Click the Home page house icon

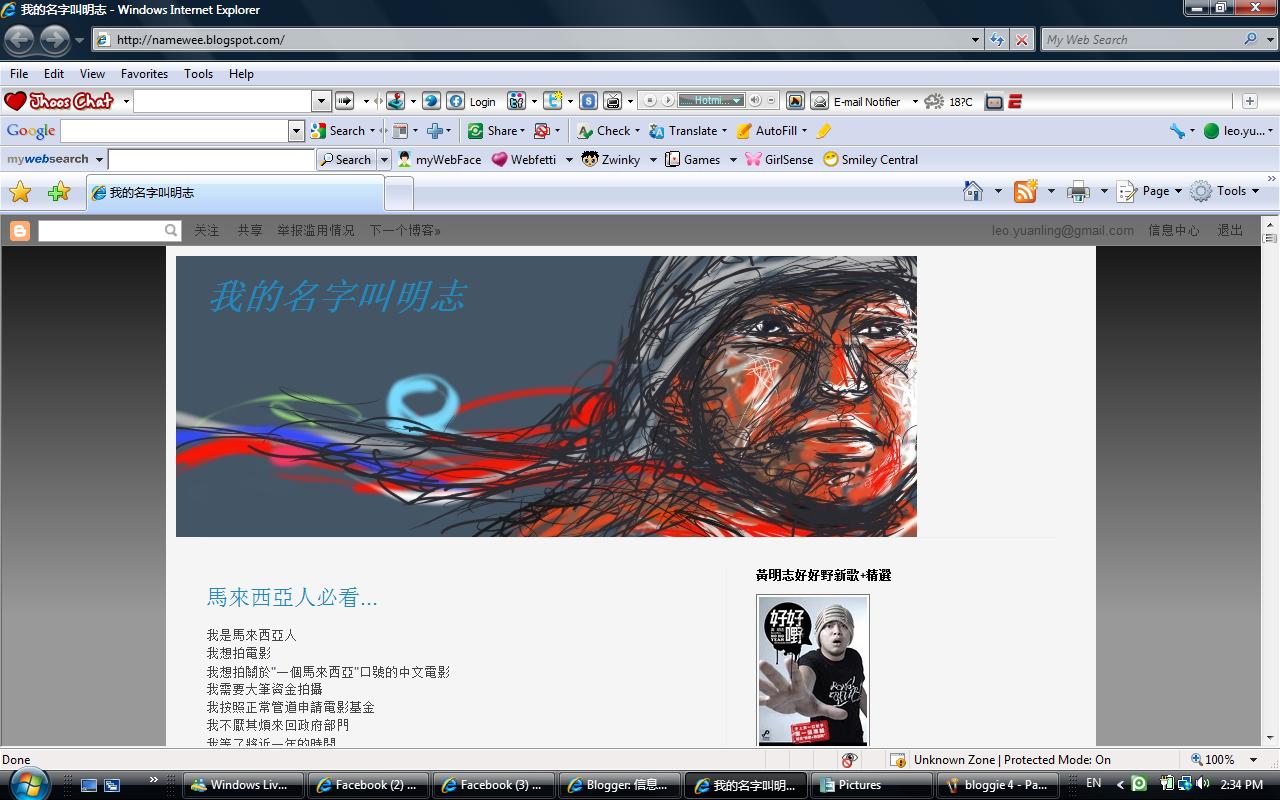coord(973,191)
